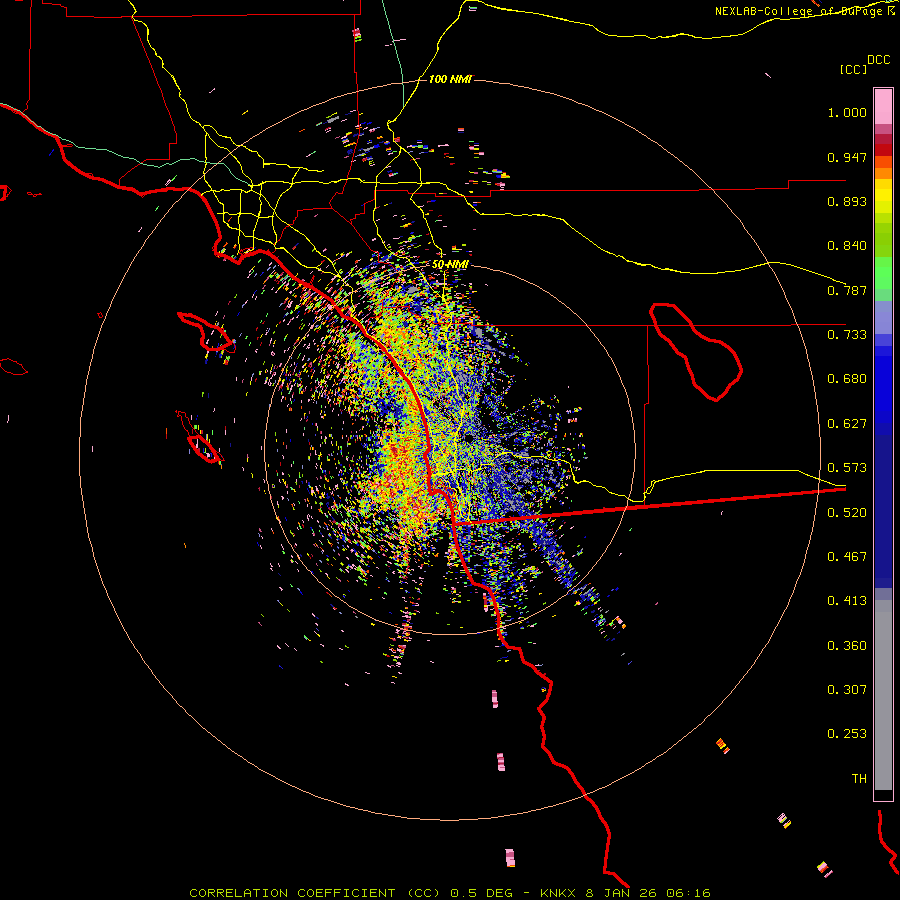Select the 0.467 legend value

(x=847, y=557)
